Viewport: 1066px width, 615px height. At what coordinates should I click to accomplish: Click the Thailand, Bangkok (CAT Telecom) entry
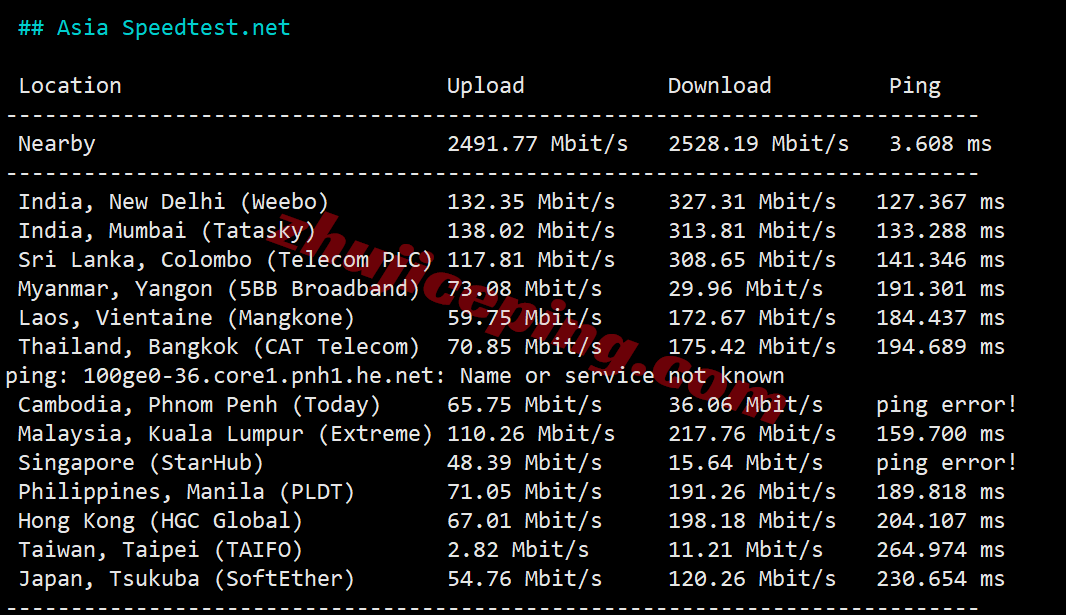tap(219, 347)
